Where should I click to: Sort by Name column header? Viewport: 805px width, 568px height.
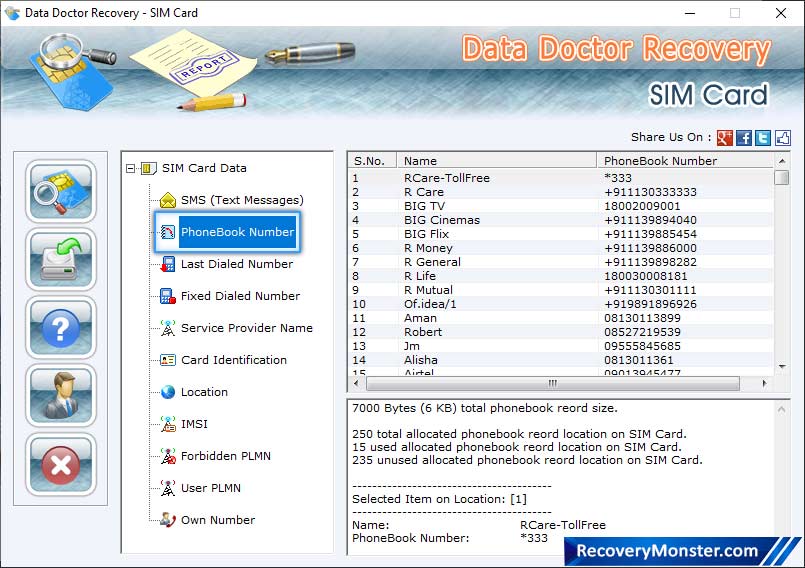[x=496, y=161]
